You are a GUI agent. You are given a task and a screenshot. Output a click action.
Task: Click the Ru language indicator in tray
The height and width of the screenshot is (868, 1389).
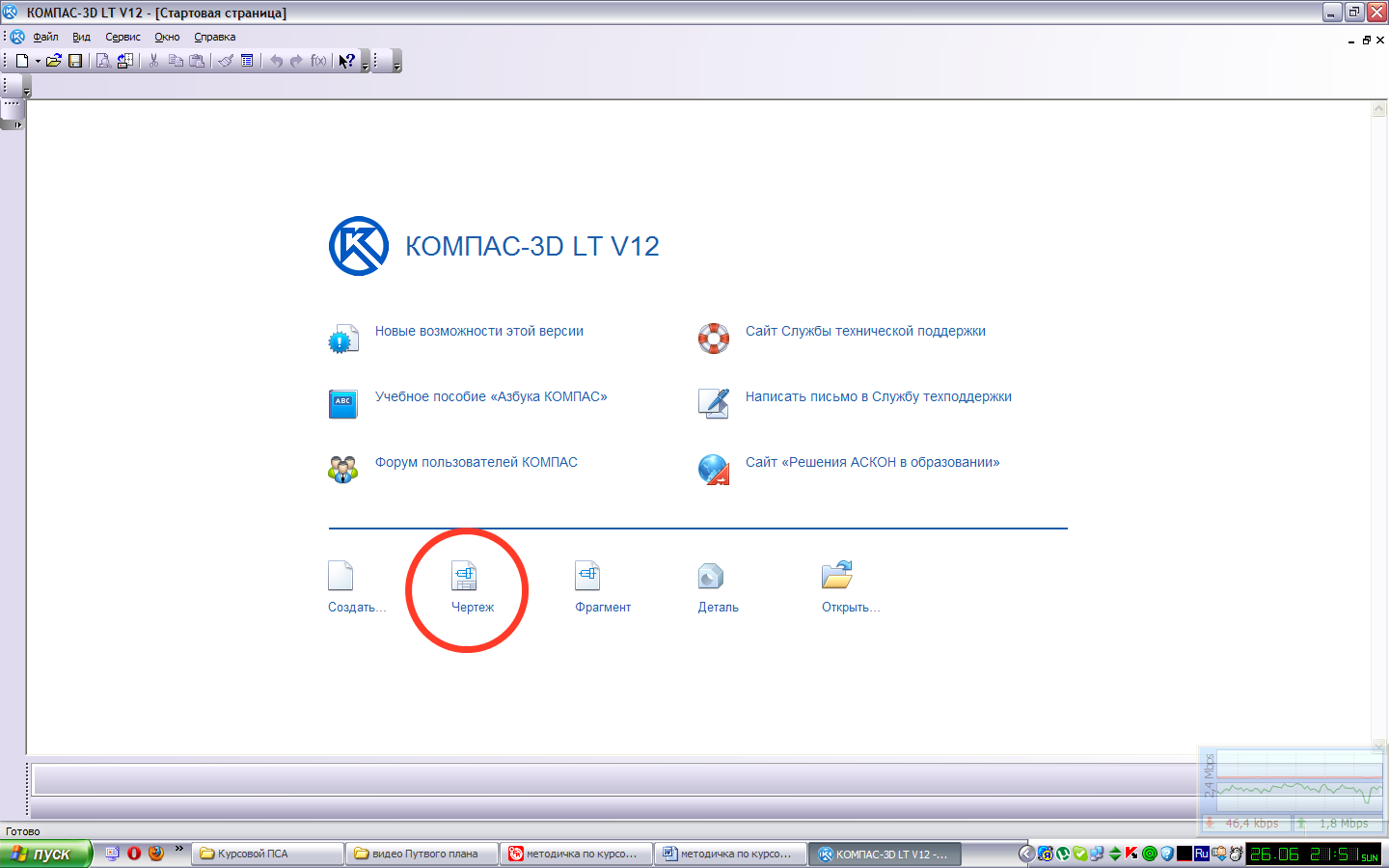point(1201,854)
